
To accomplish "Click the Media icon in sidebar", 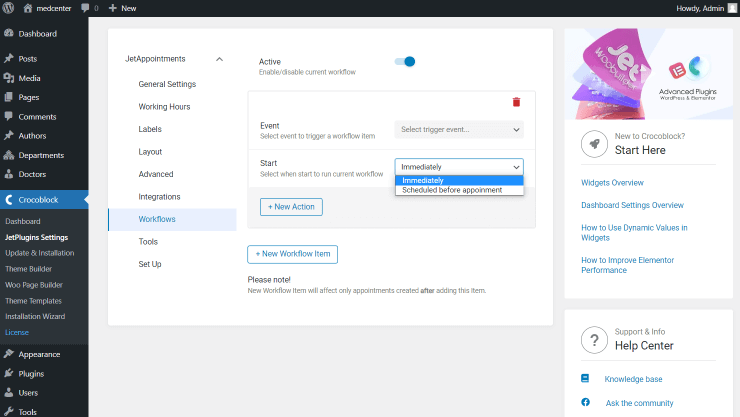I will coord(8,78).
